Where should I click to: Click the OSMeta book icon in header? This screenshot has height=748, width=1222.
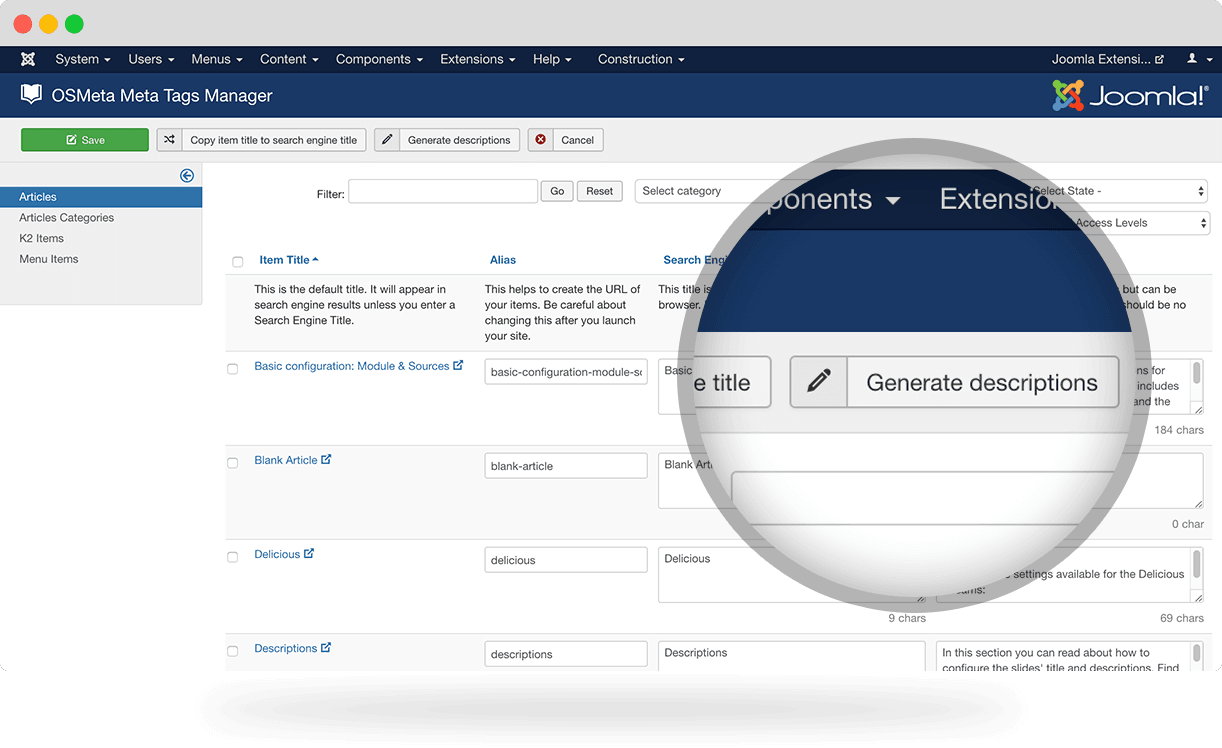(x=32, y=95)
